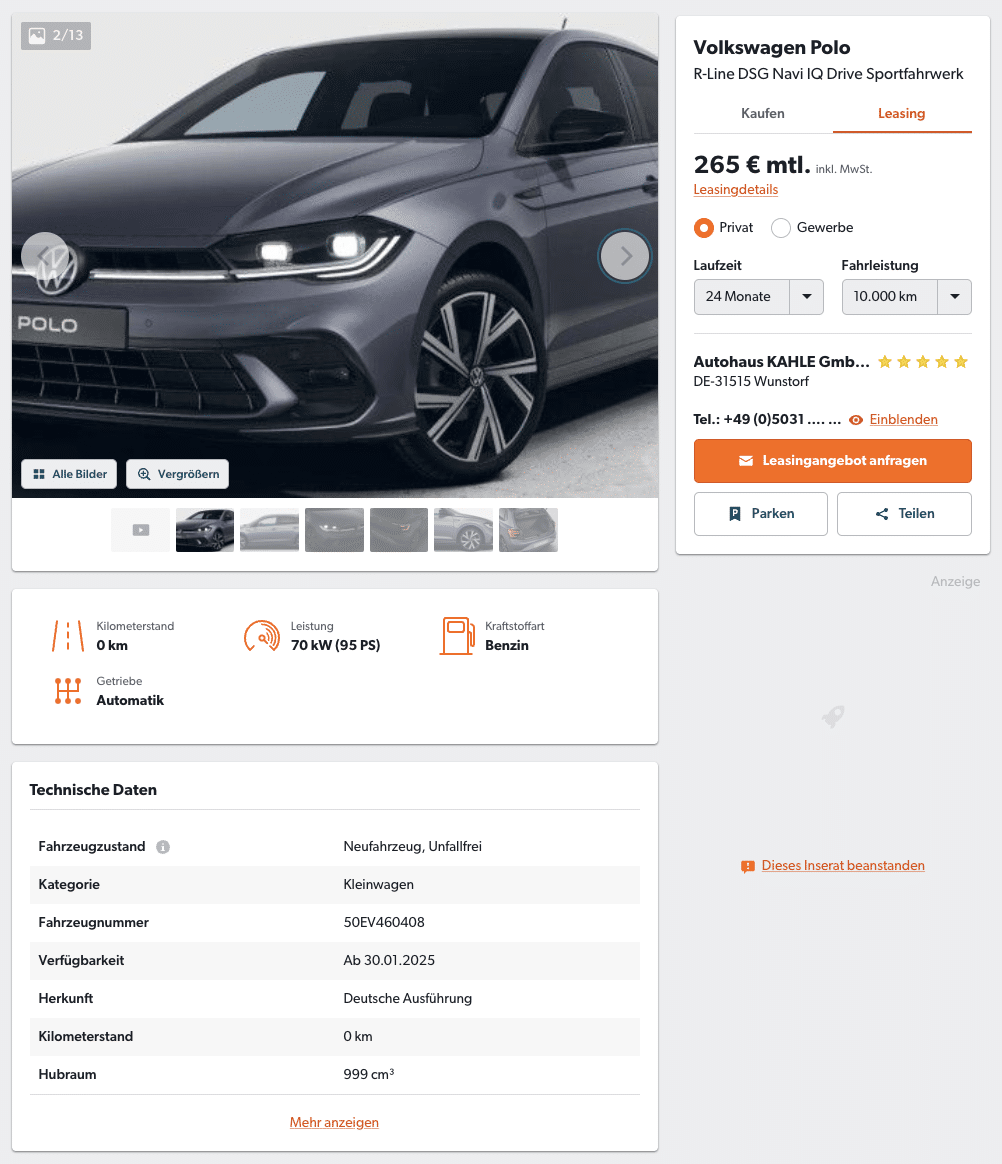1002x1164 pixels.
Task: Go to previous car photo arrow
Action: (45, 256)
